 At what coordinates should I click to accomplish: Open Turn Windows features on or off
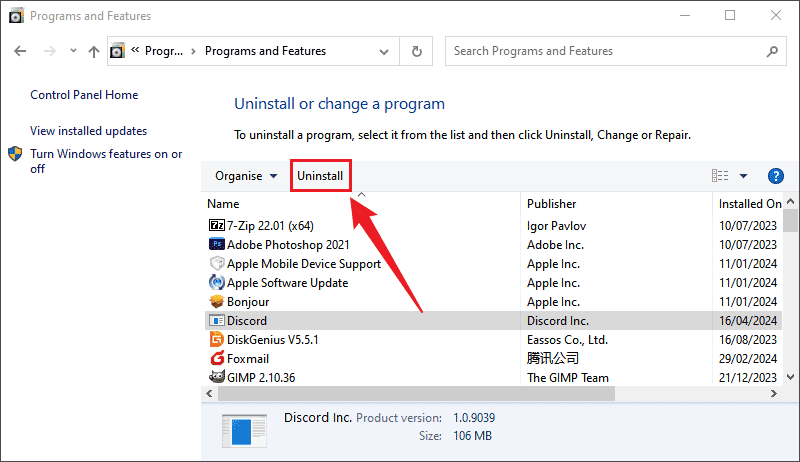[106, 161]
